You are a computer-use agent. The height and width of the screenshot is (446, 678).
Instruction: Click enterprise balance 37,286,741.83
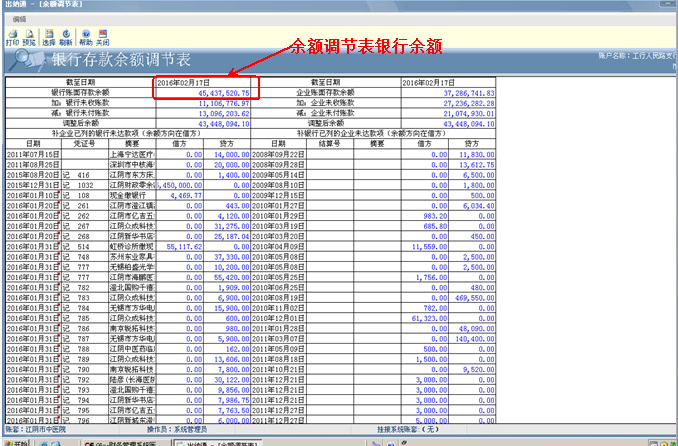[x=469, y=93]
